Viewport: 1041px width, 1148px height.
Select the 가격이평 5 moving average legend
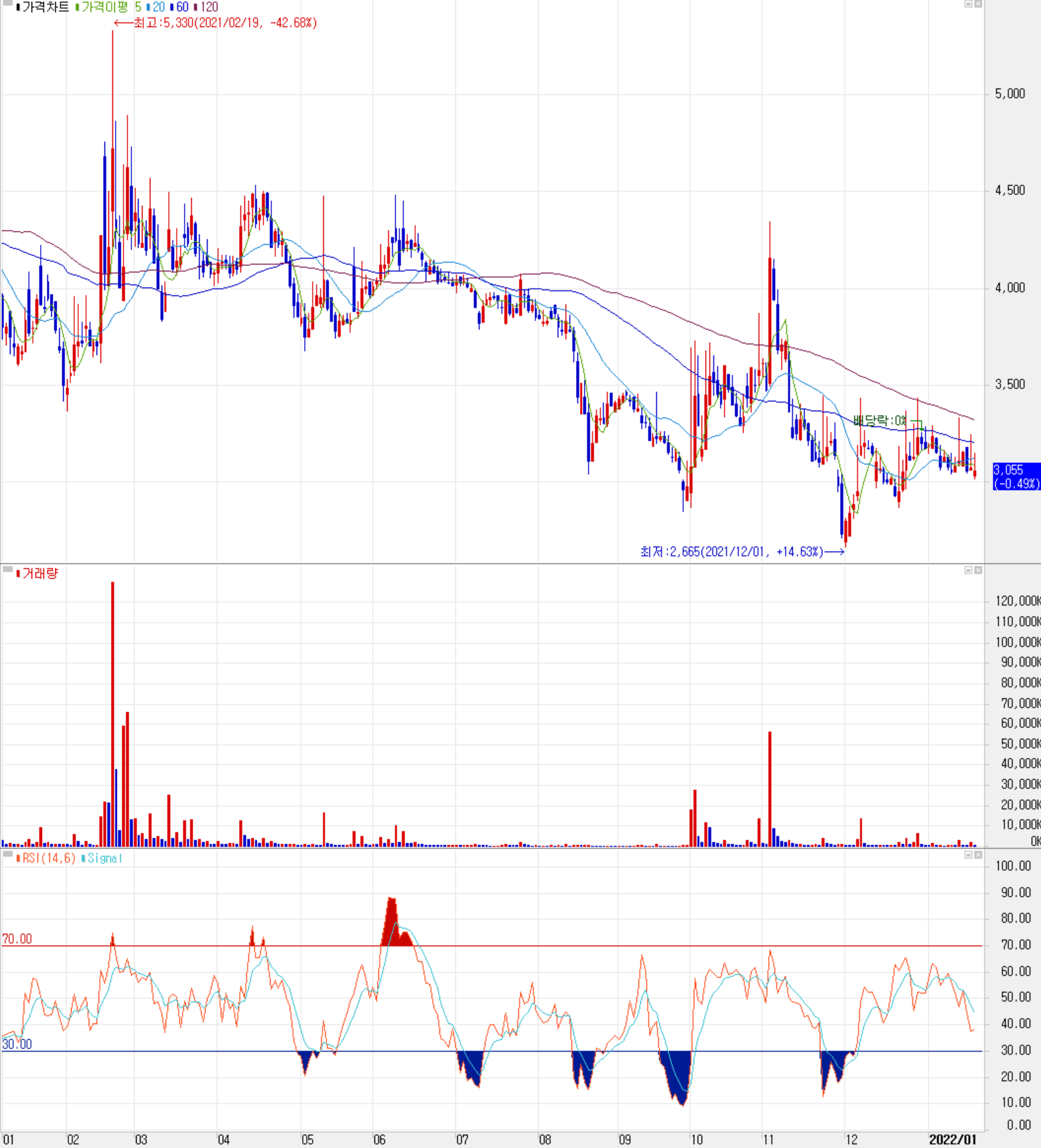[x=108, y=7]
